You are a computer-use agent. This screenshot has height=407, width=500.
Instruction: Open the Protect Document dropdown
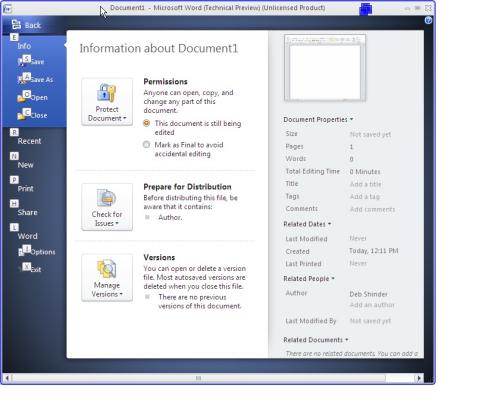[107, 102]
